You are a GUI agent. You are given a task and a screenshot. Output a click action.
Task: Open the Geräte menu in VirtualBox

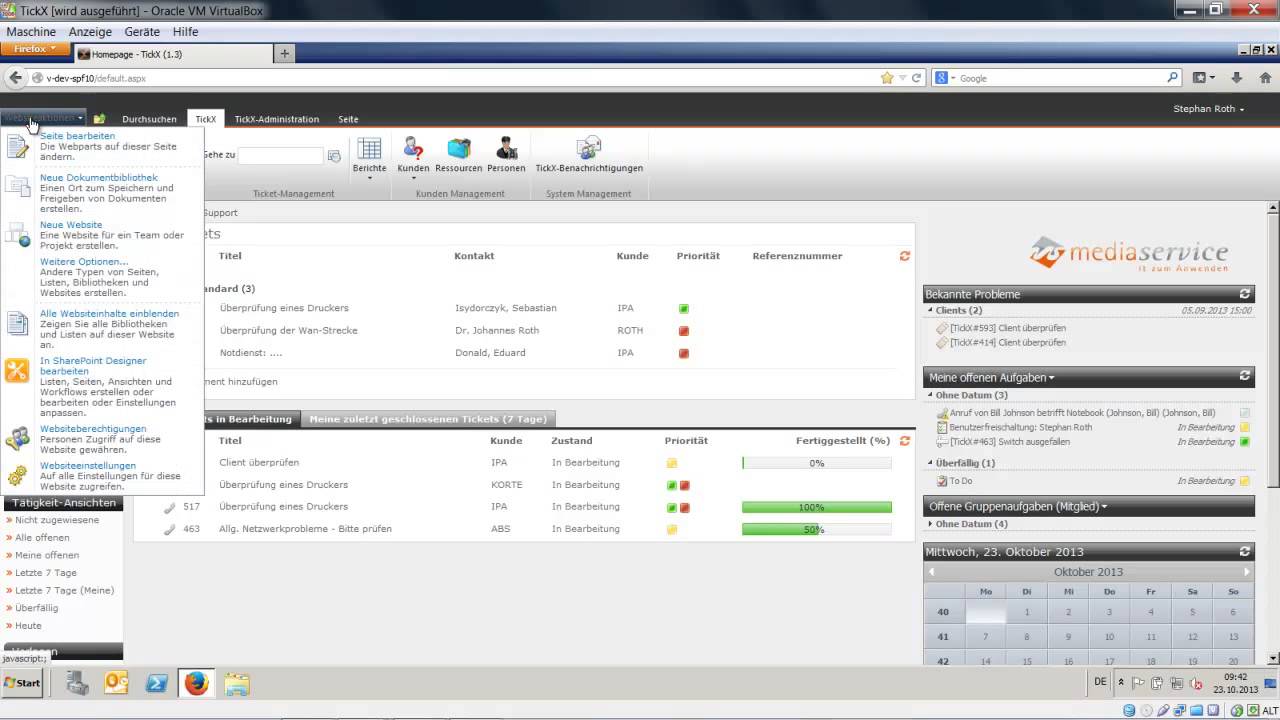(x=142, y=32)
